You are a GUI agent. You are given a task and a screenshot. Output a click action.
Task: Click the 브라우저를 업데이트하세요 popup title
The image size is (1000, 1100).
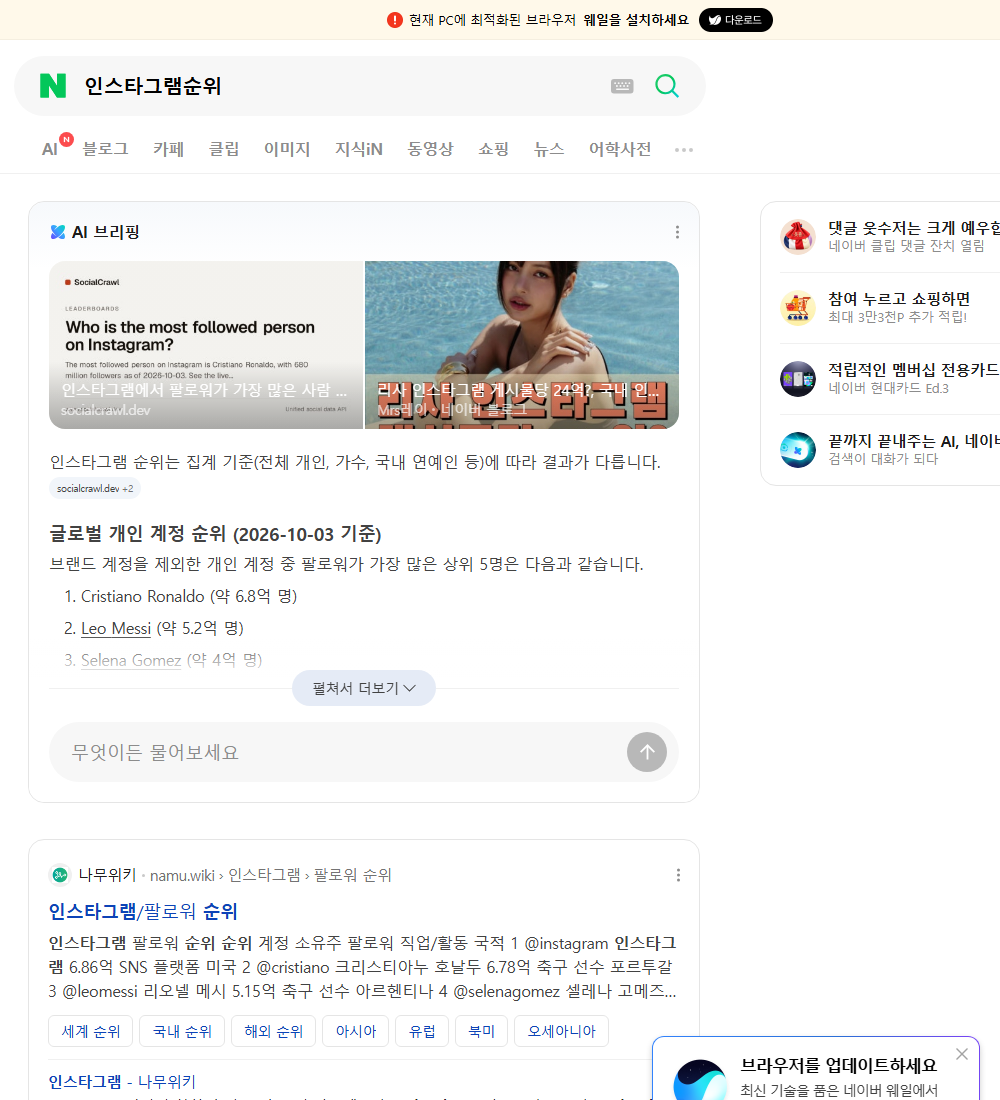(x=839, y=1065)
